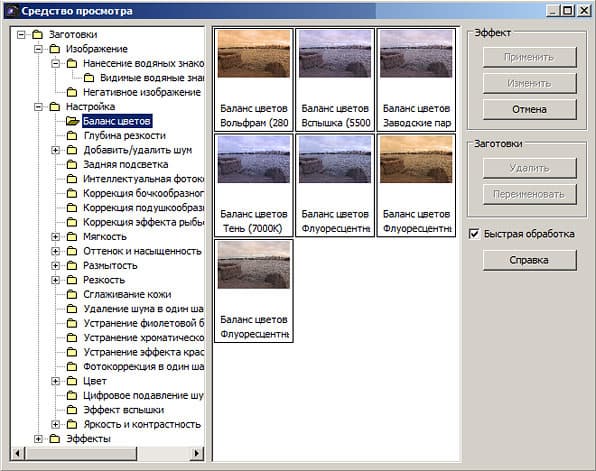Click the Переименовать button
The width and height of the screenshot is (596, 471).
(529, 195)
